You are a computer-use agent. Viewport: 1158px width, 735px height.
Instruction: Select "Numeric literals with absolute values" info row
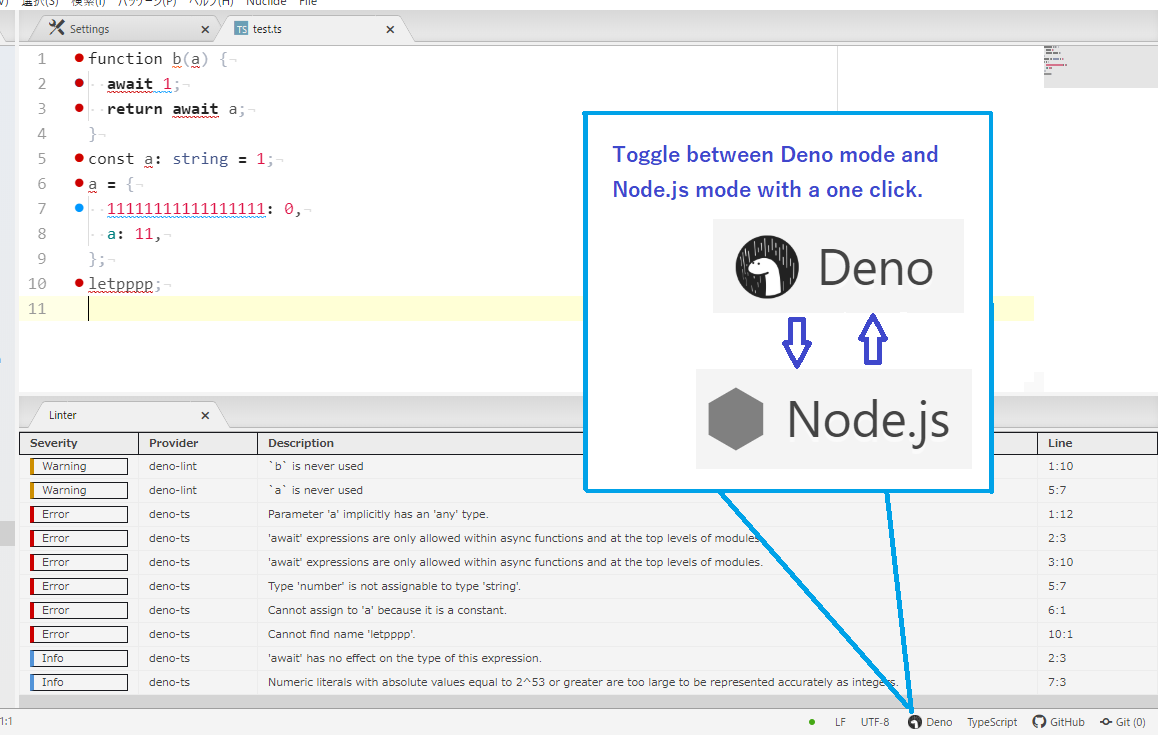click(x=588, y=683)
